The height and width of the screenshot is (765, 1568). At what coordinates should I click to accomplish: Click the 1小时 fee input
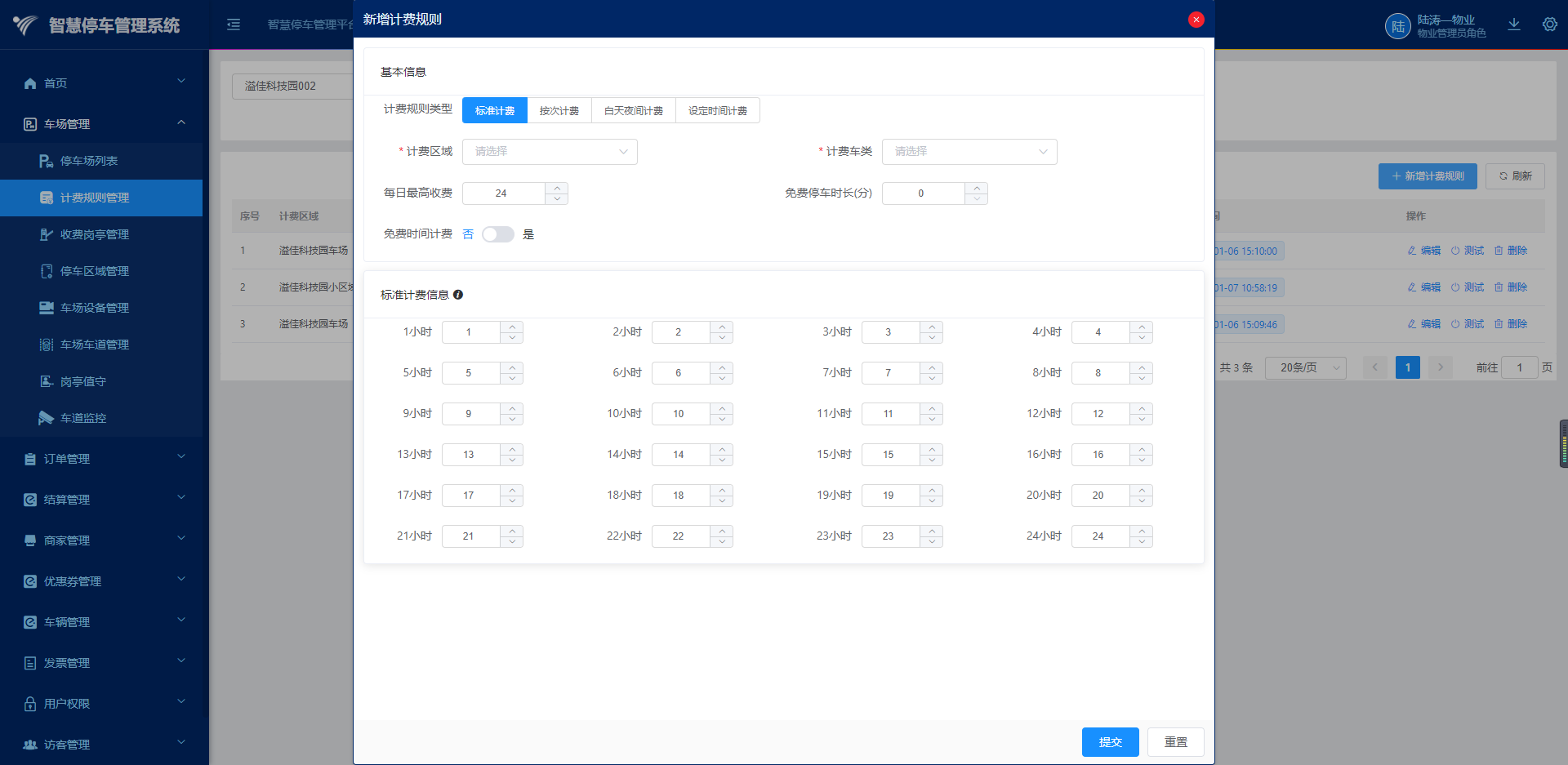(x=470, y=332)
